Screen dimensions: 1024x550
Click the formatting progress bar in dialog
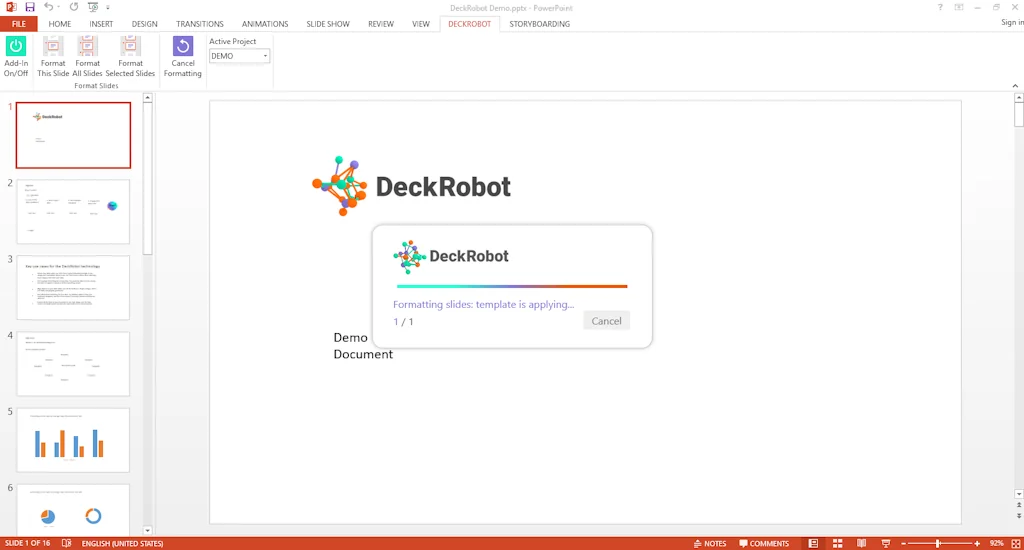click(x=512, y=286)
